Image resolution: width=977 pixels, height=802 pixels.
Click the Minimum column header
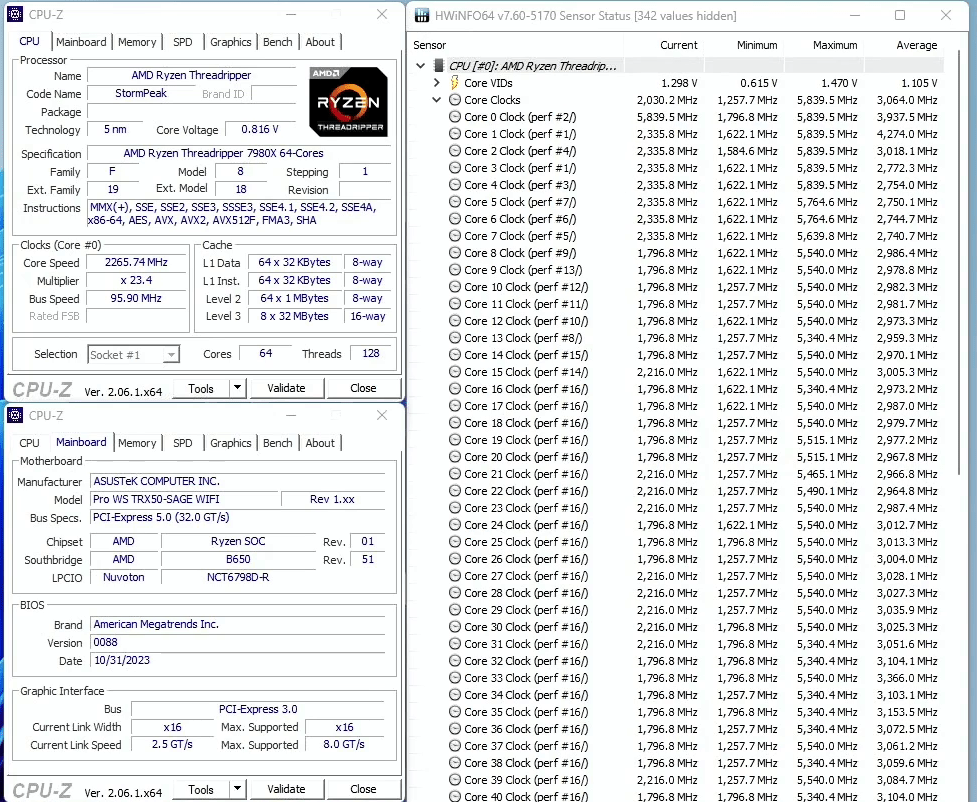pos(757,45)
